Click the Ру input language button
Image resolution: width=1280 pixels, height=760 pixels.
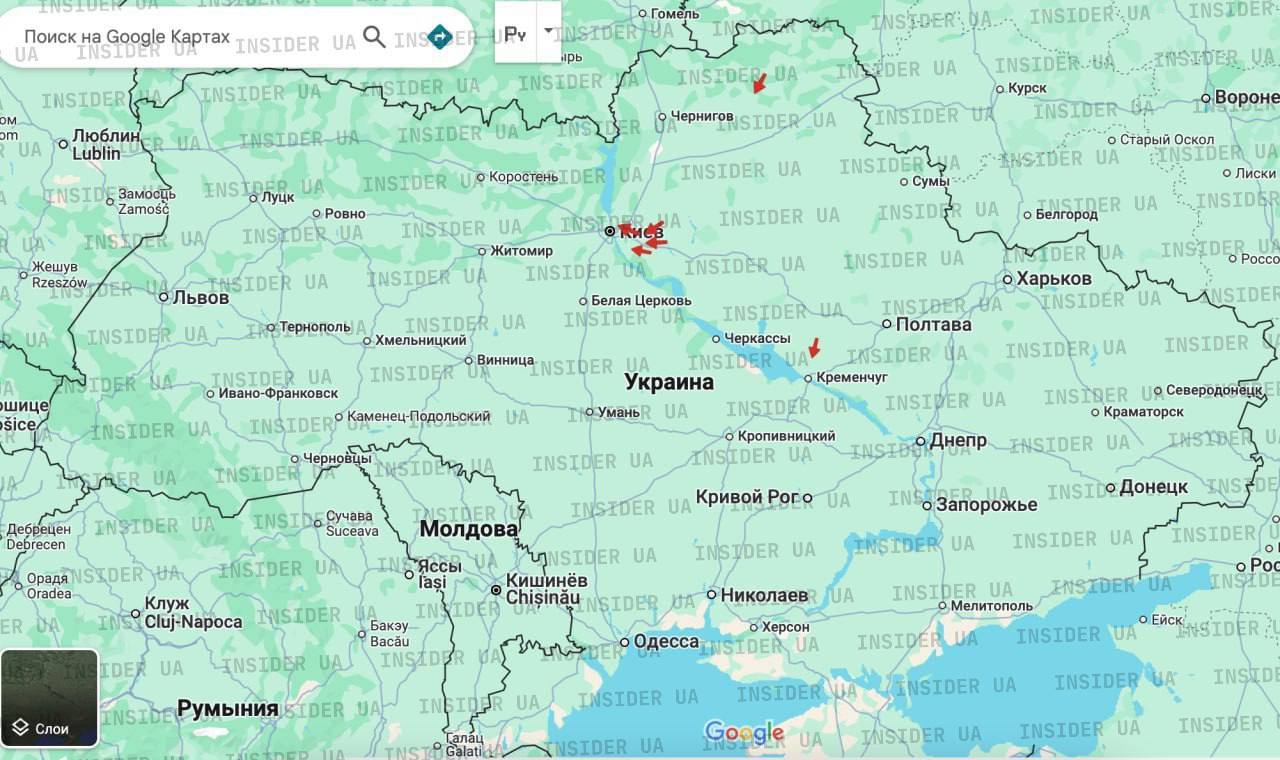[515, 33]
